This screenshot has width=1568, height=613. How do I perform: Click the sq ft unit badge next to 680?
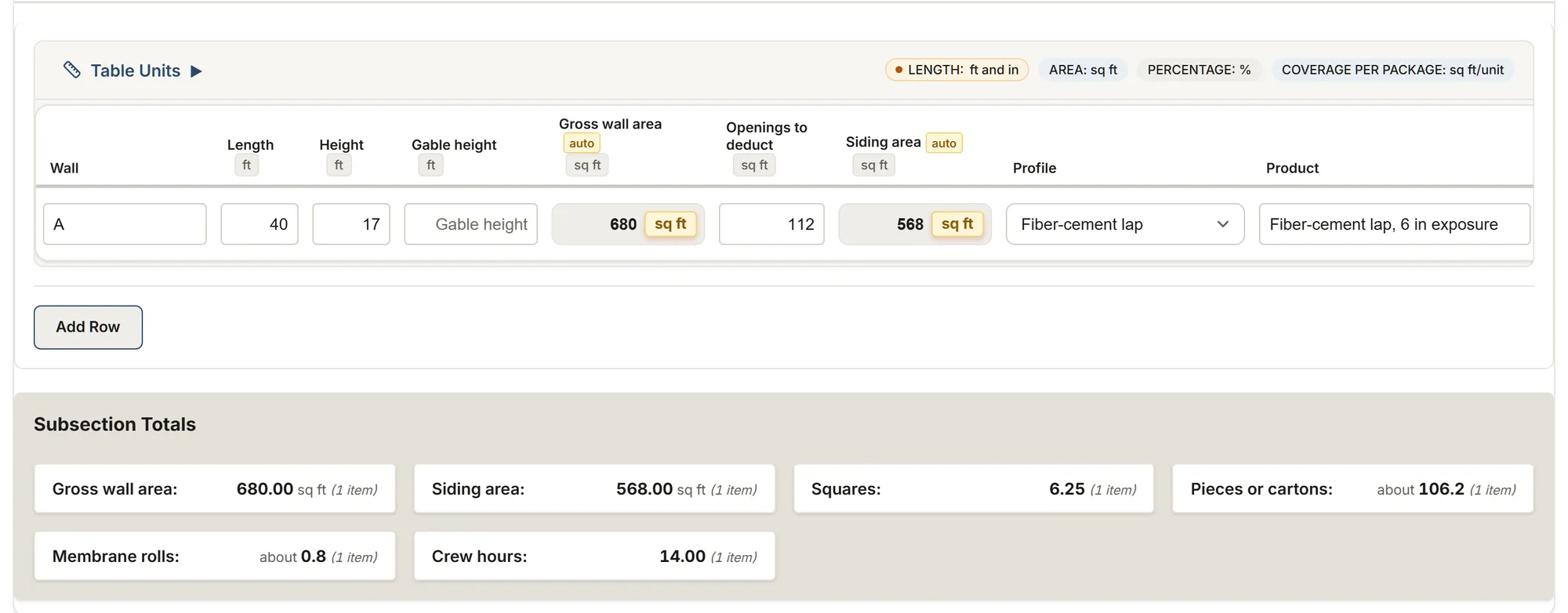[x=670, y=224]
